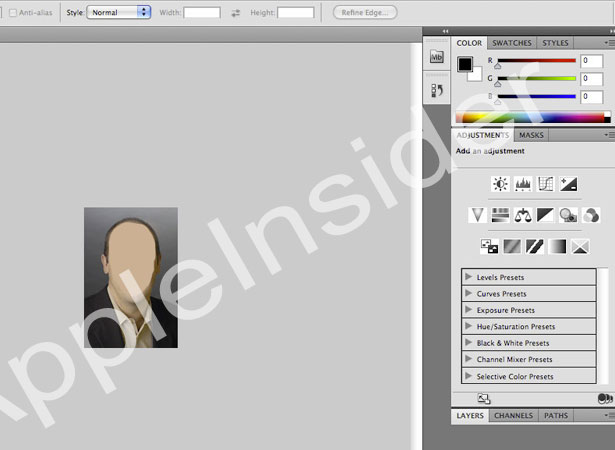The width and height of the screenshot is (615, 450).
Task: Open the Adjustments panel options menu
Action: click(610, 135)
